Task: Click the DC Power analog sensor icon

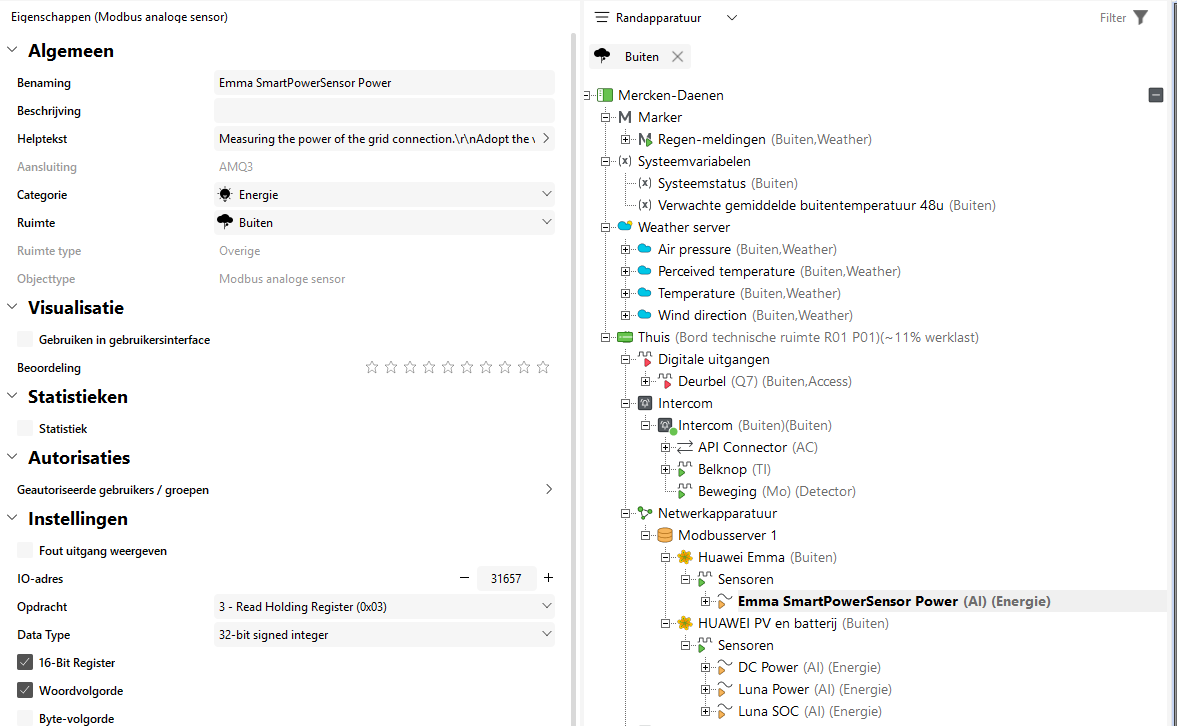Action: tap(724, 667)
